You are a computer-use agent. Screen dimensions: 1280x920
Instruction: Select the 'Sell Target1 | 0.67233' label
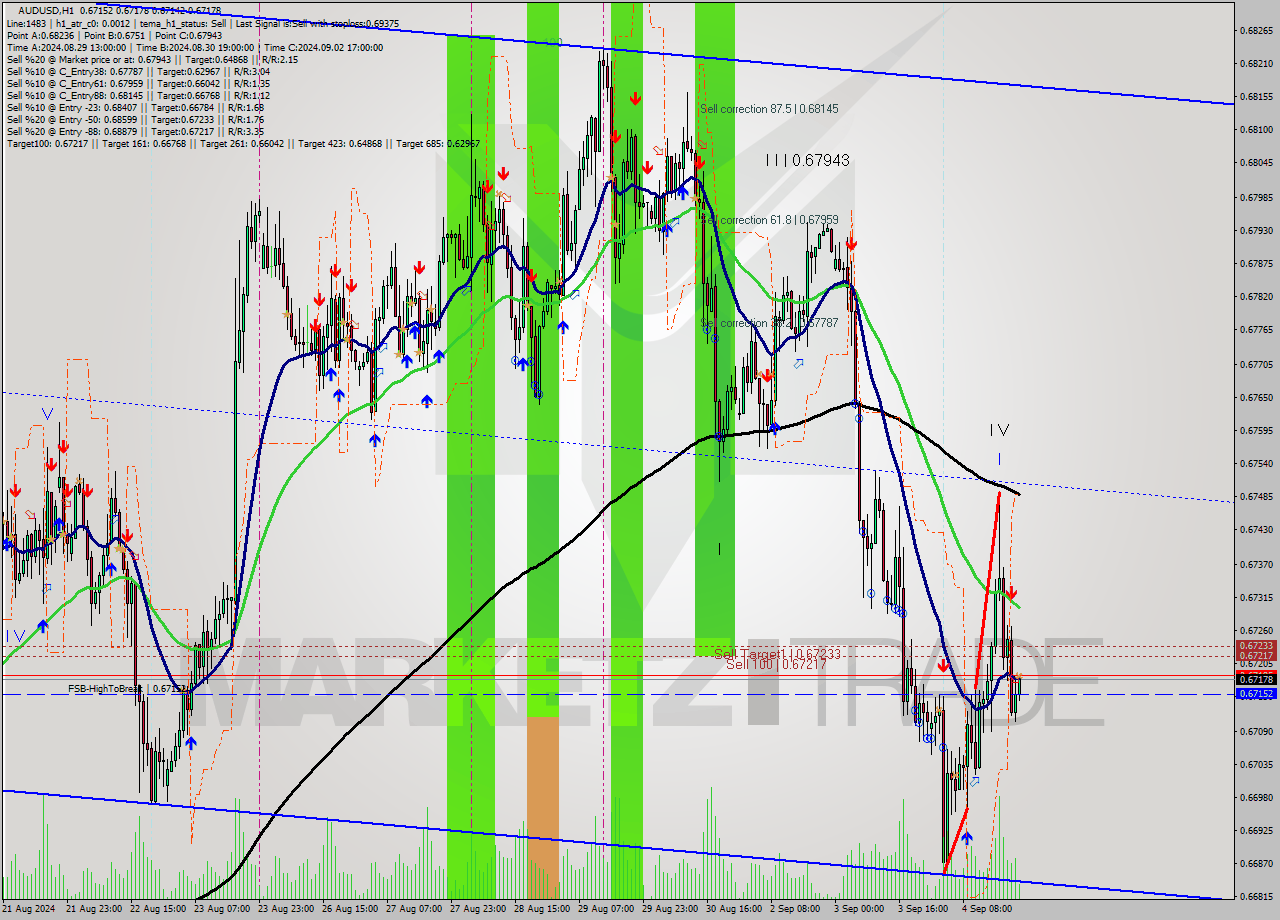[777, 653]
